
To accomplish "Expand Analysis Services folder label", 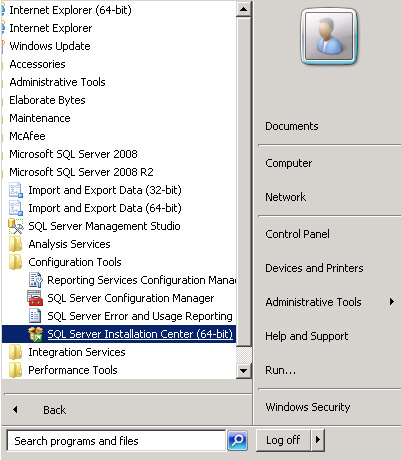I will click(x=69, y=244).
